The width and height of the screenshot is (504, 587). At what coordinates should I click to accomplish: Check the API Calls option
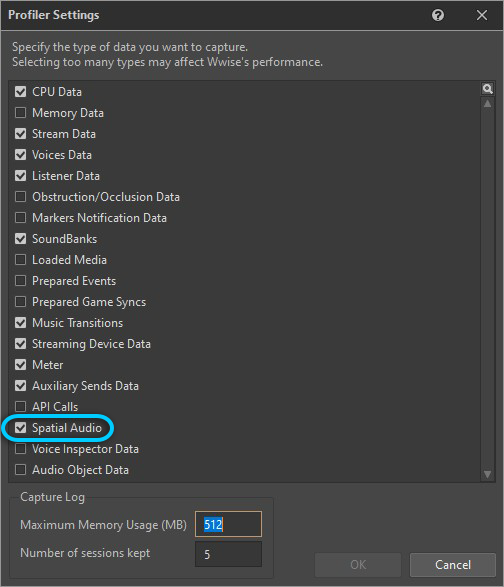[21, 407]
